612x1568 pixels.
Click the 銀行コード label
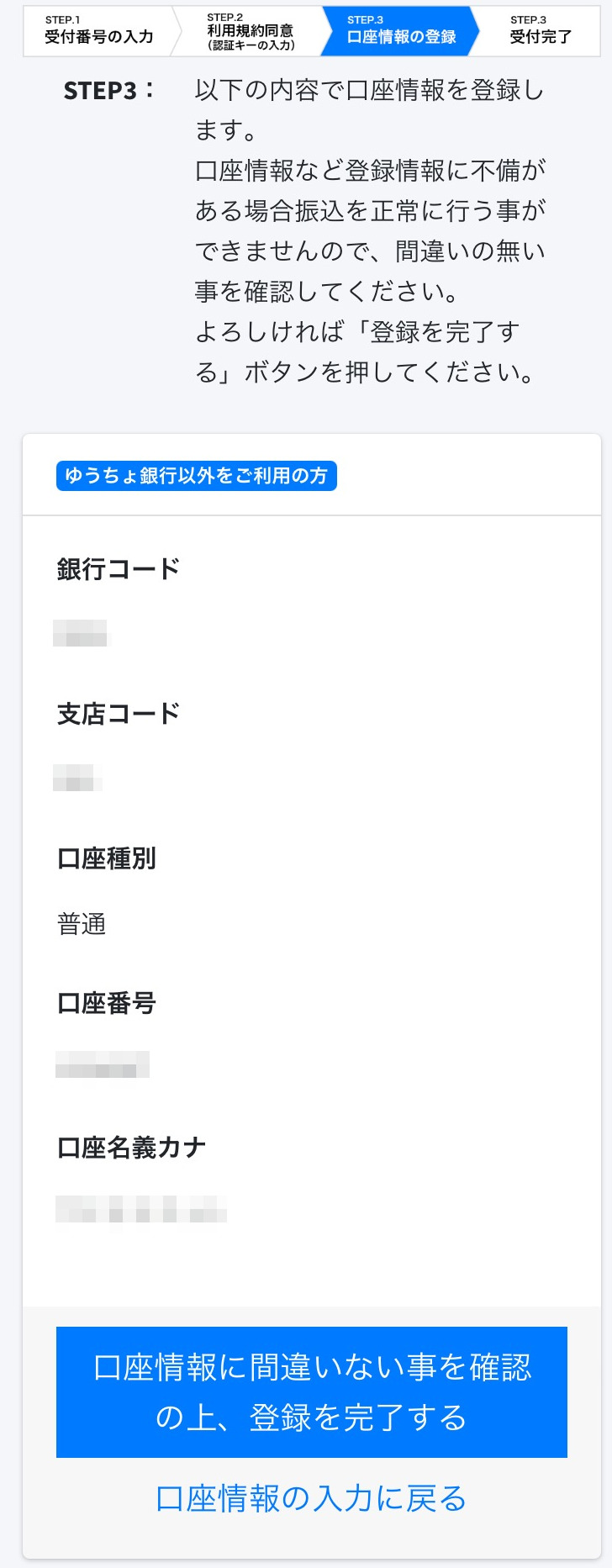[119, 569]
